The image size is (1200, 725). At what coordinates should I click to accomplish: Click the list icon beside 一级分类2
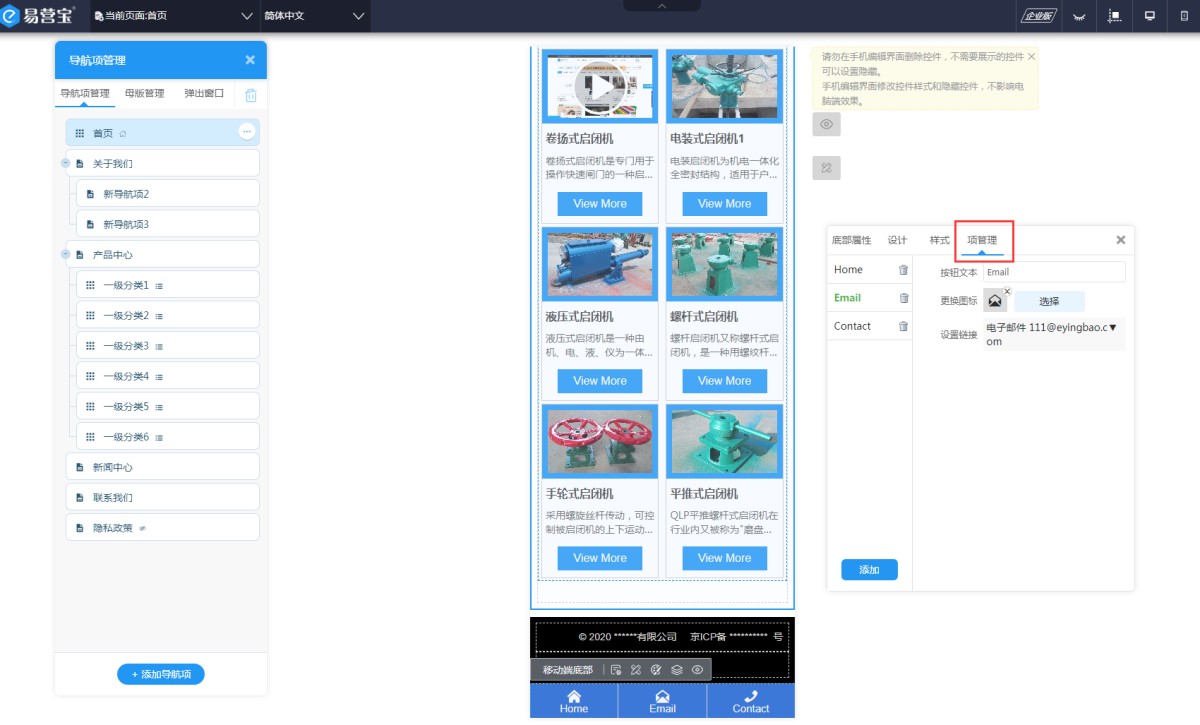point(159,316)
